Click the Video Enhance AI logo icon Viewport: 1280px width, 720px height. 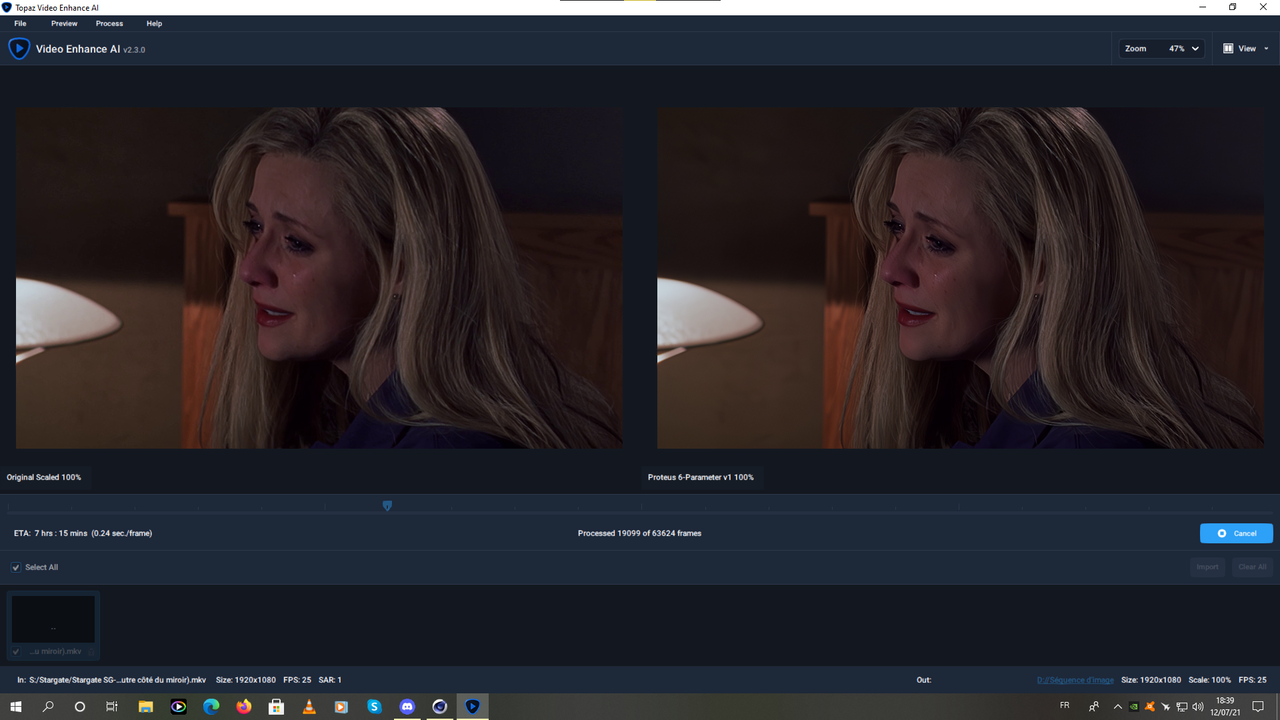pos(19,48)
